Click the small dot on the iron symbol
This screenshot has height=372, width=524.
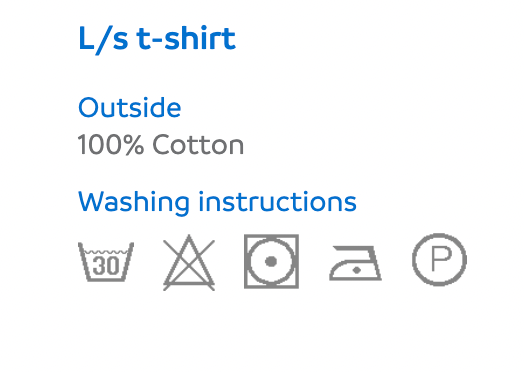point(357,270)
